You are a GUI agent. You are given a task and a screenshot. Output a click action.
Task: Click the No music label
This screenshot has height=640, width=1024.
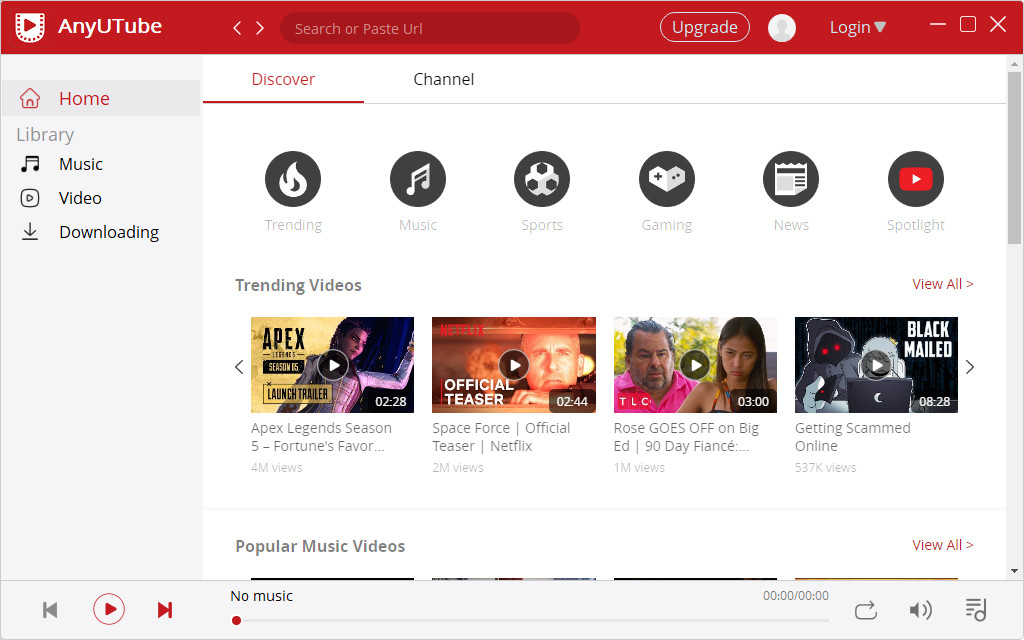[261, 596]
